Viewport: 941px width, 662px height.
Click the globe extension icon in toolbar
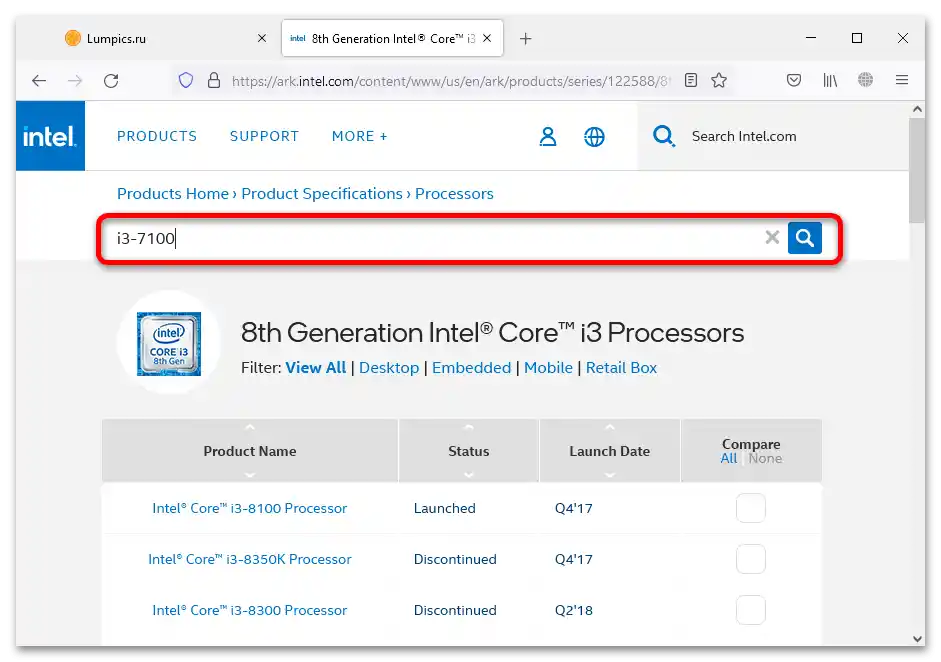(865, 79)
